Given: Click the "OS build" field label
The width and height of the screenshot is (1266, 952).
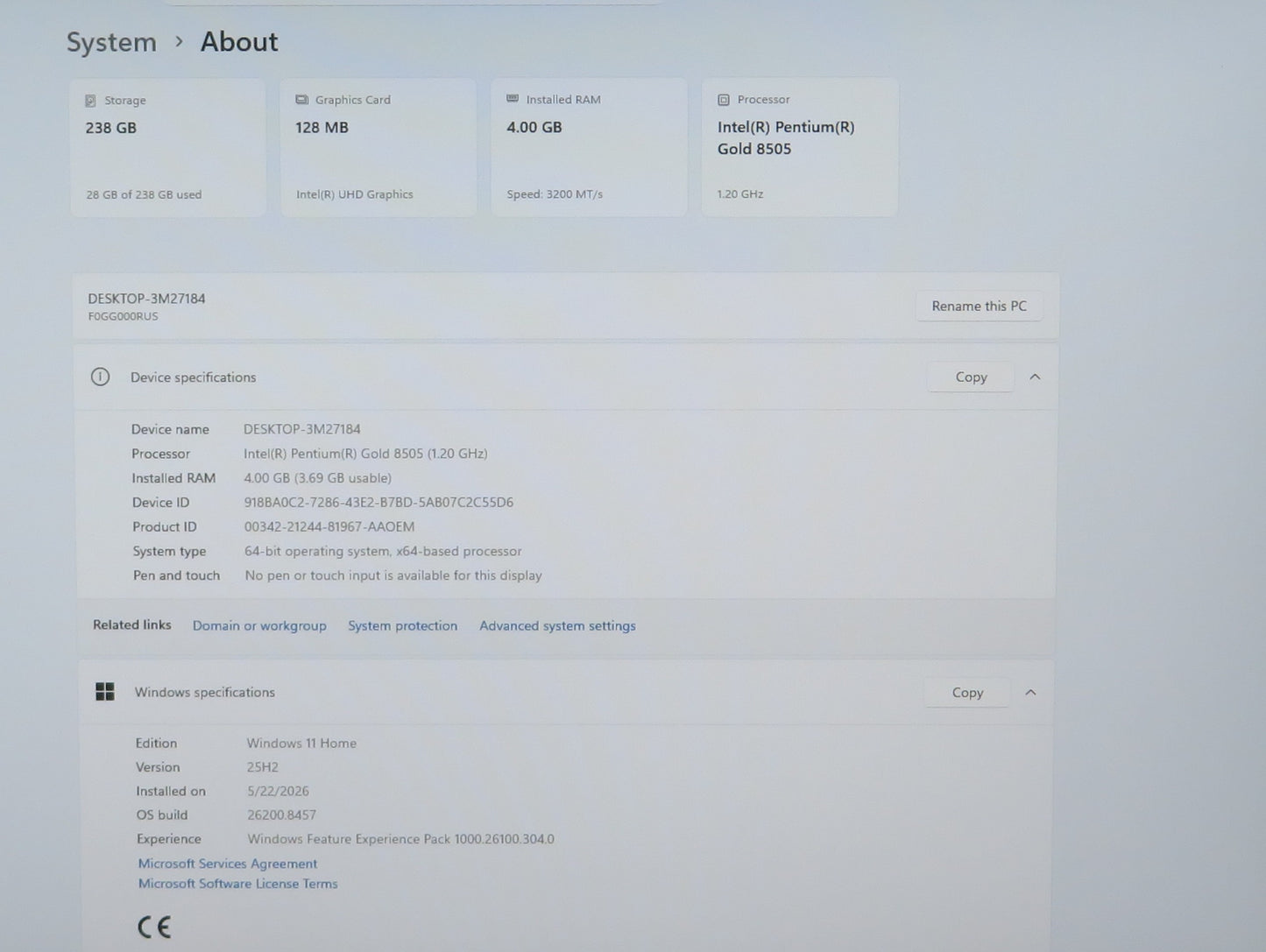Looking at the screenshot, I should (x=162, y=814).
